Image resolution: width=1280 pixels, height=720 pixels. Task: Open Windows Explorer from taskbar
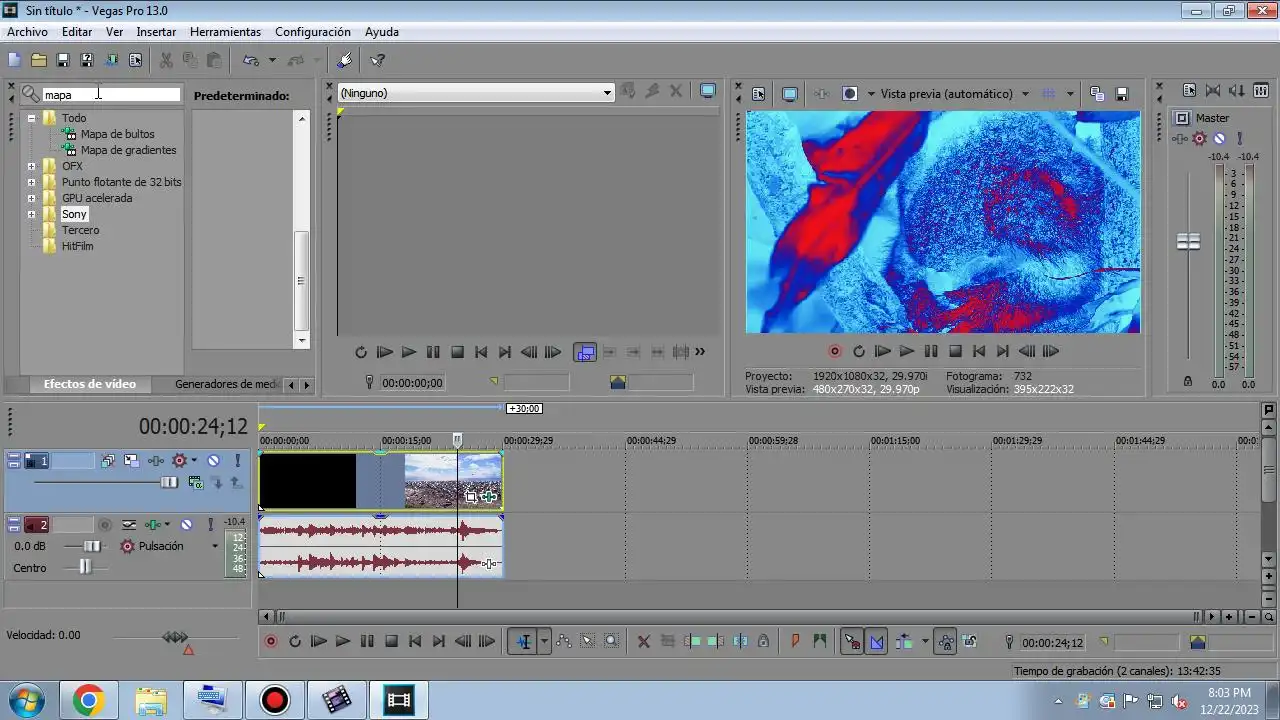(x=151, y=700)
